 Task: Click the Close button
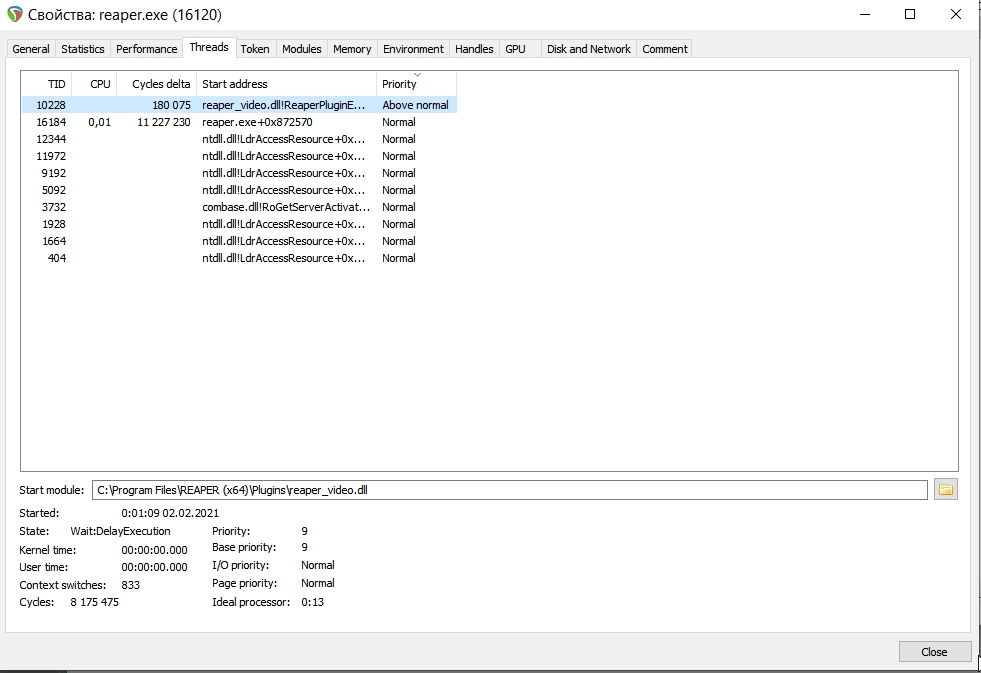tap(934, 652)
